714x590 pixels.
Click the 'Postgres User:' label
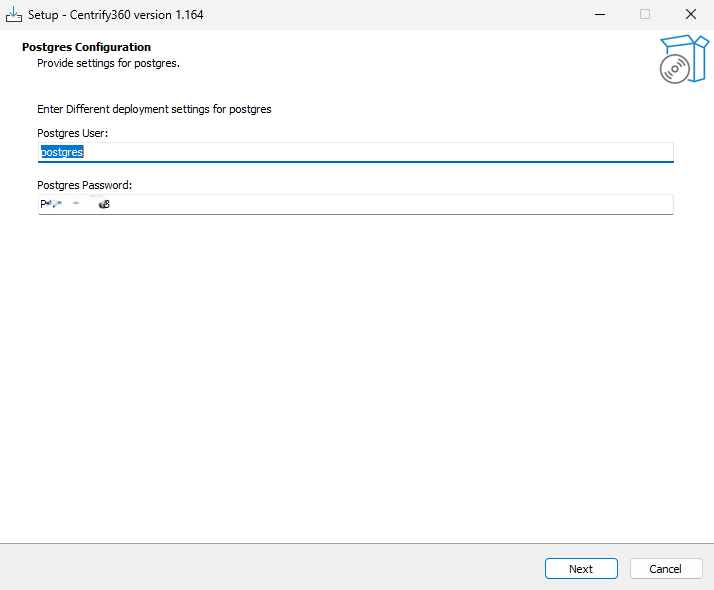tap(73, 133)
